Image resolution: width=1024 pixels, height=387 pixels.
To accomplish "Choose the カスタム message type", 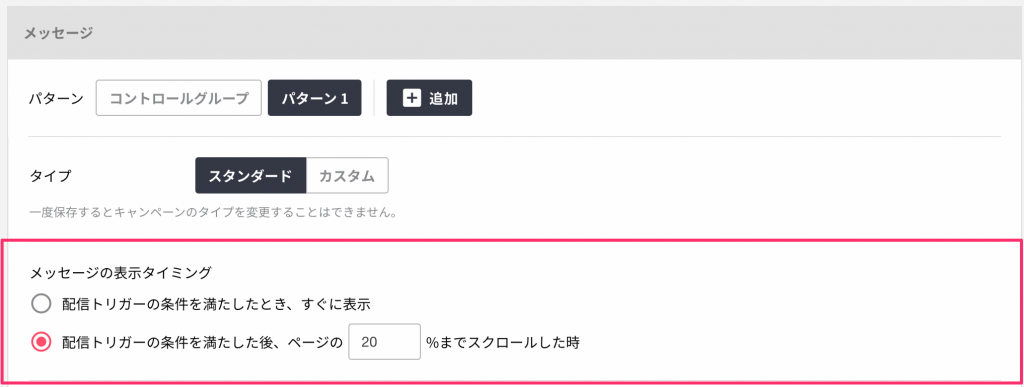I will (x=347, y=176).
